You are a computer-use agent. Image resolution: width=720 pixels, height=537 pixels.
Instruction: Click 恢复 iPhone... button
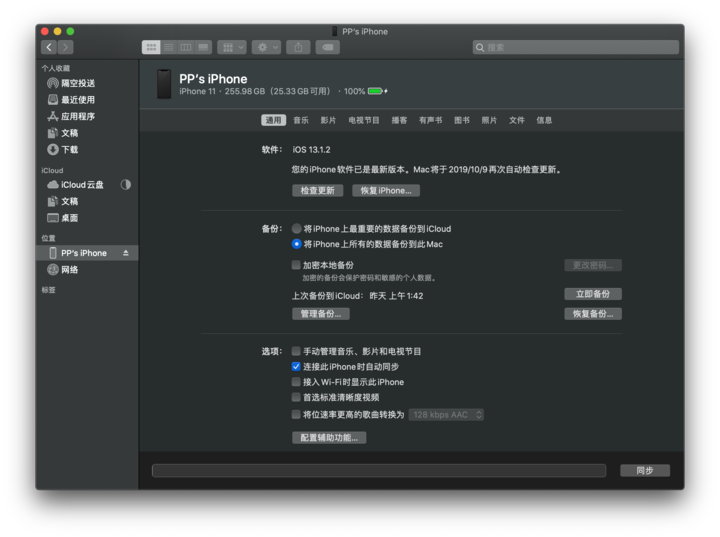tap(386, 191)
